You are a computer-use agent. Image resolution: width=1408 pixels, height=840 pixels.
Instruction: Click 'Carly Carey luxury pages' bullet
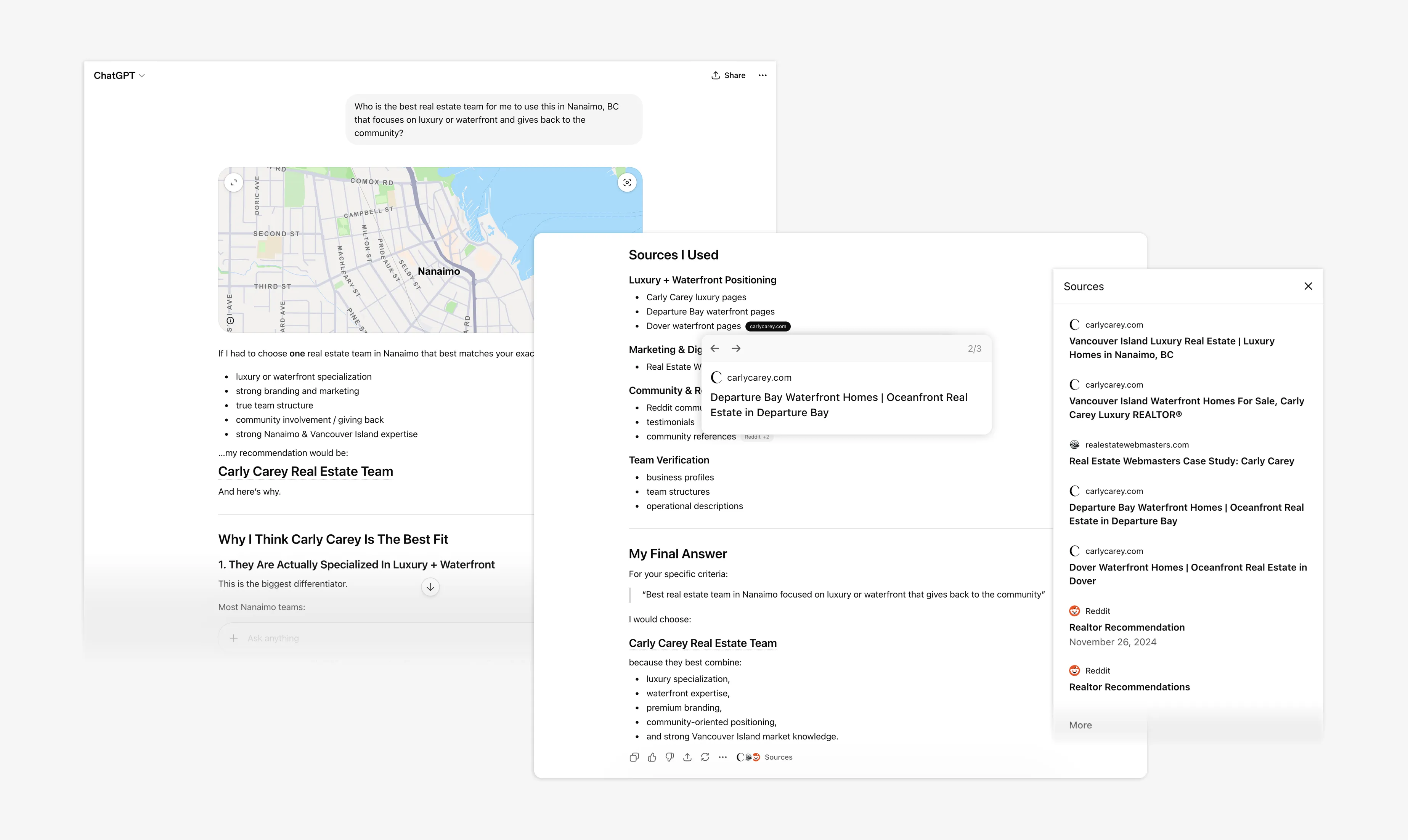point(696,297)
